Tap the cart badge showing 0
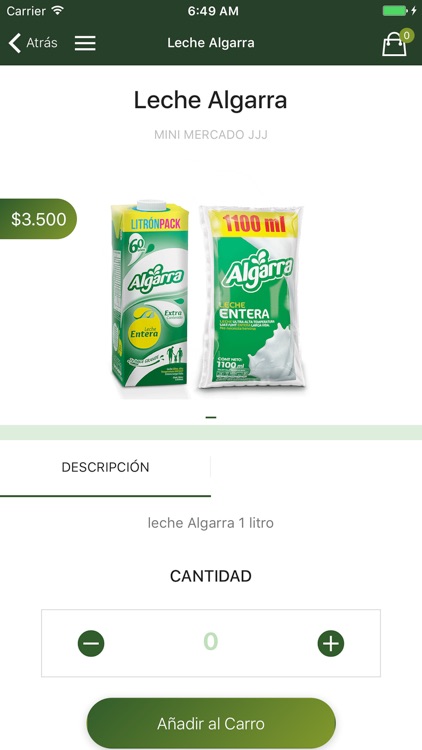This screenshot has height=750, width=422. (x=407, y=35)
